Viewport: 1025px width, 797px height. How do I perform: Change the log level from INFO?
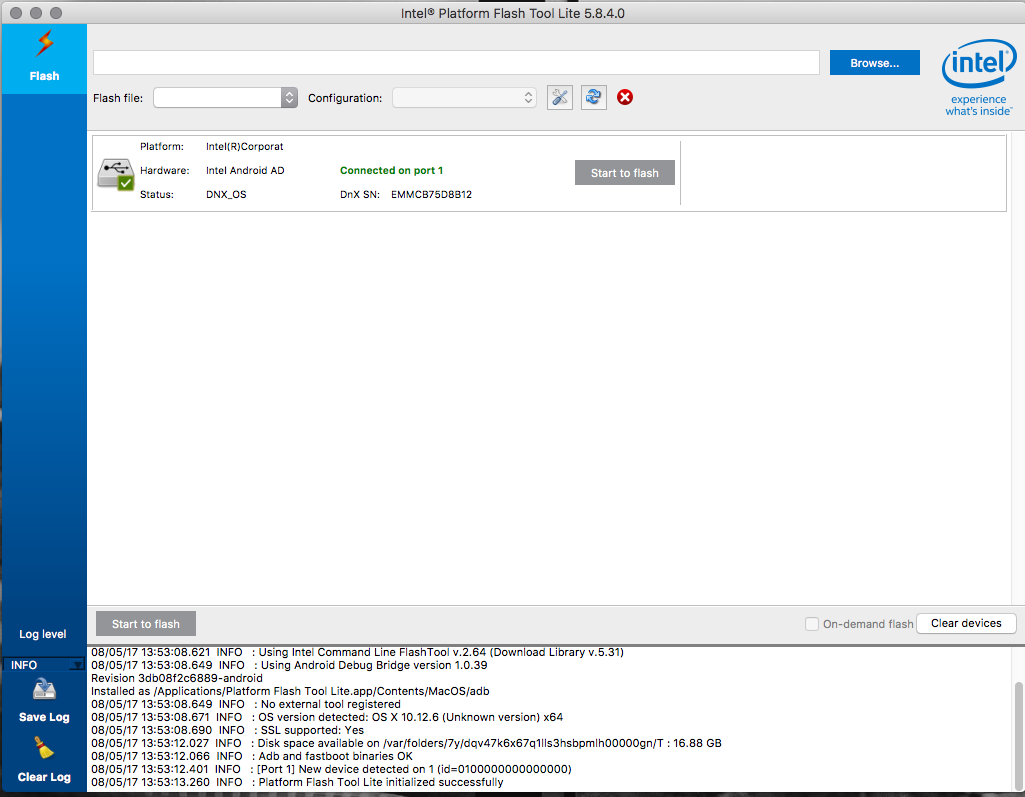coord(43,664)
